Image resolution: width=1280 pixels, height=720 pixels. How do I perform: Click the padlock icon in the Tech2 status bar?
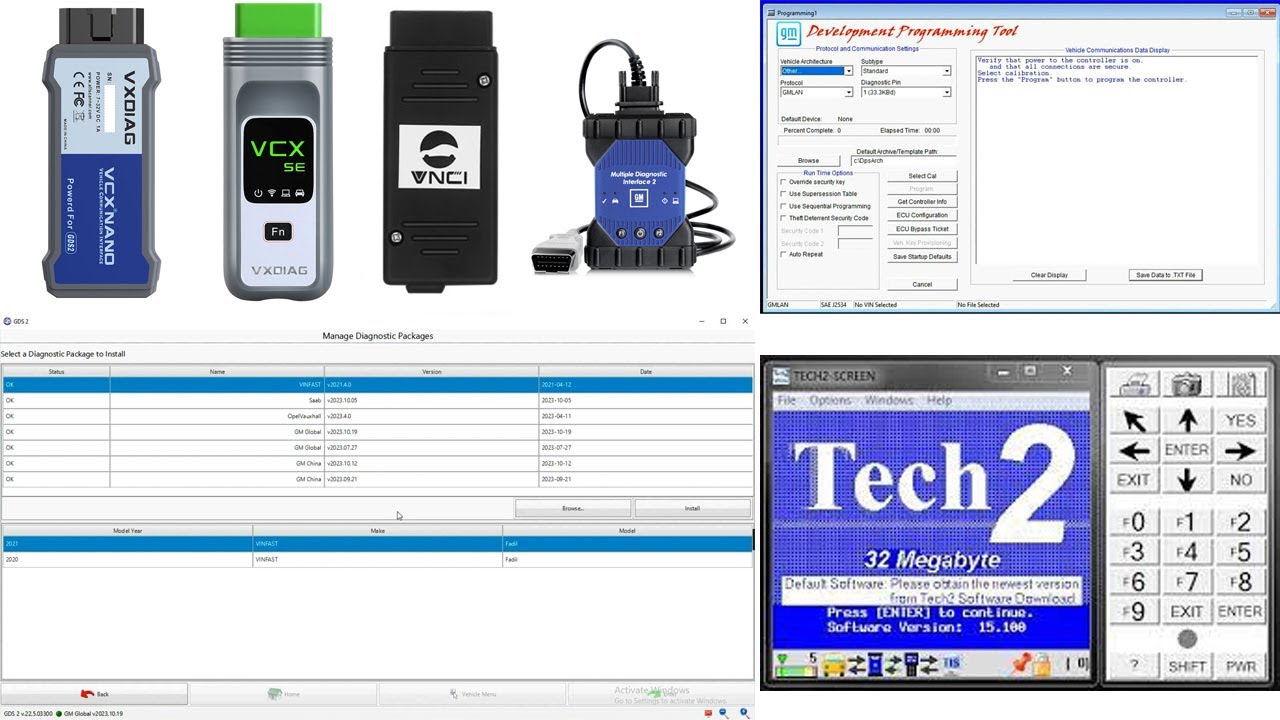tap(1041, 663)
